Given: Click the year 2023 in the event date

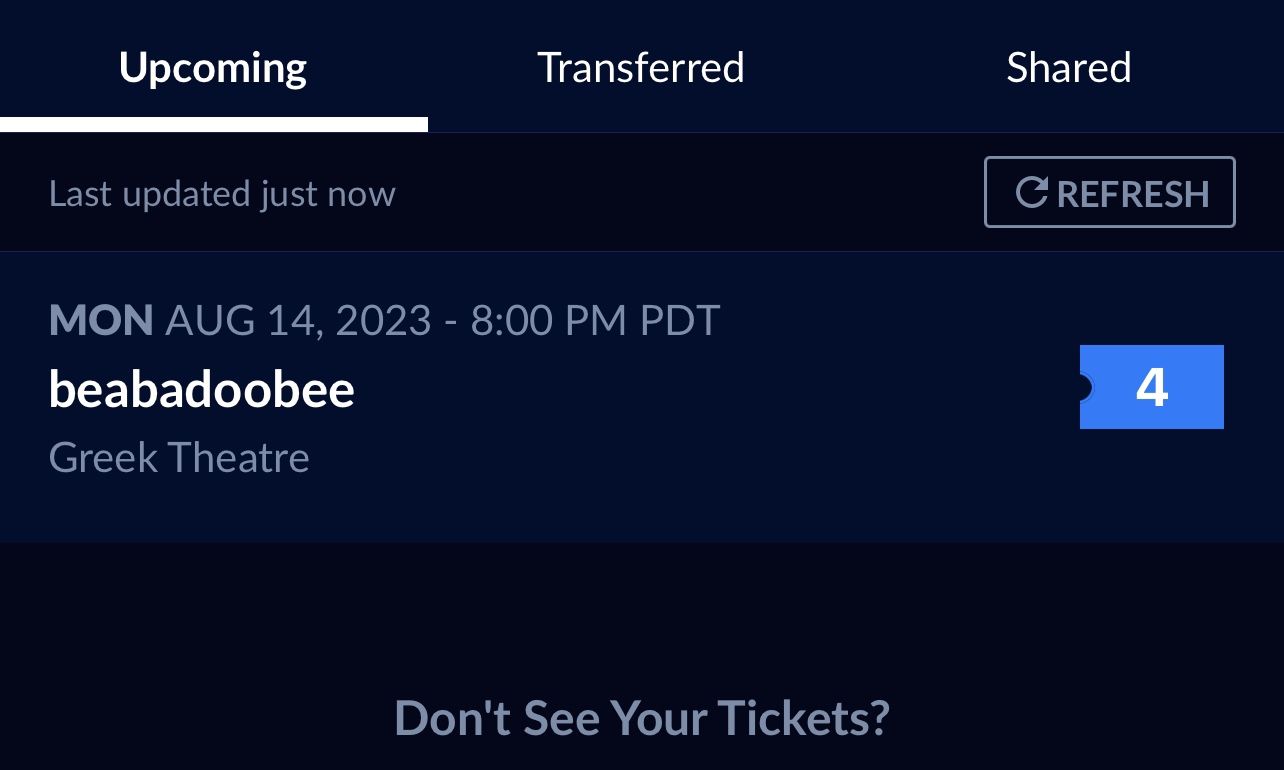Looking at the screenshot, I should [383, 321].
